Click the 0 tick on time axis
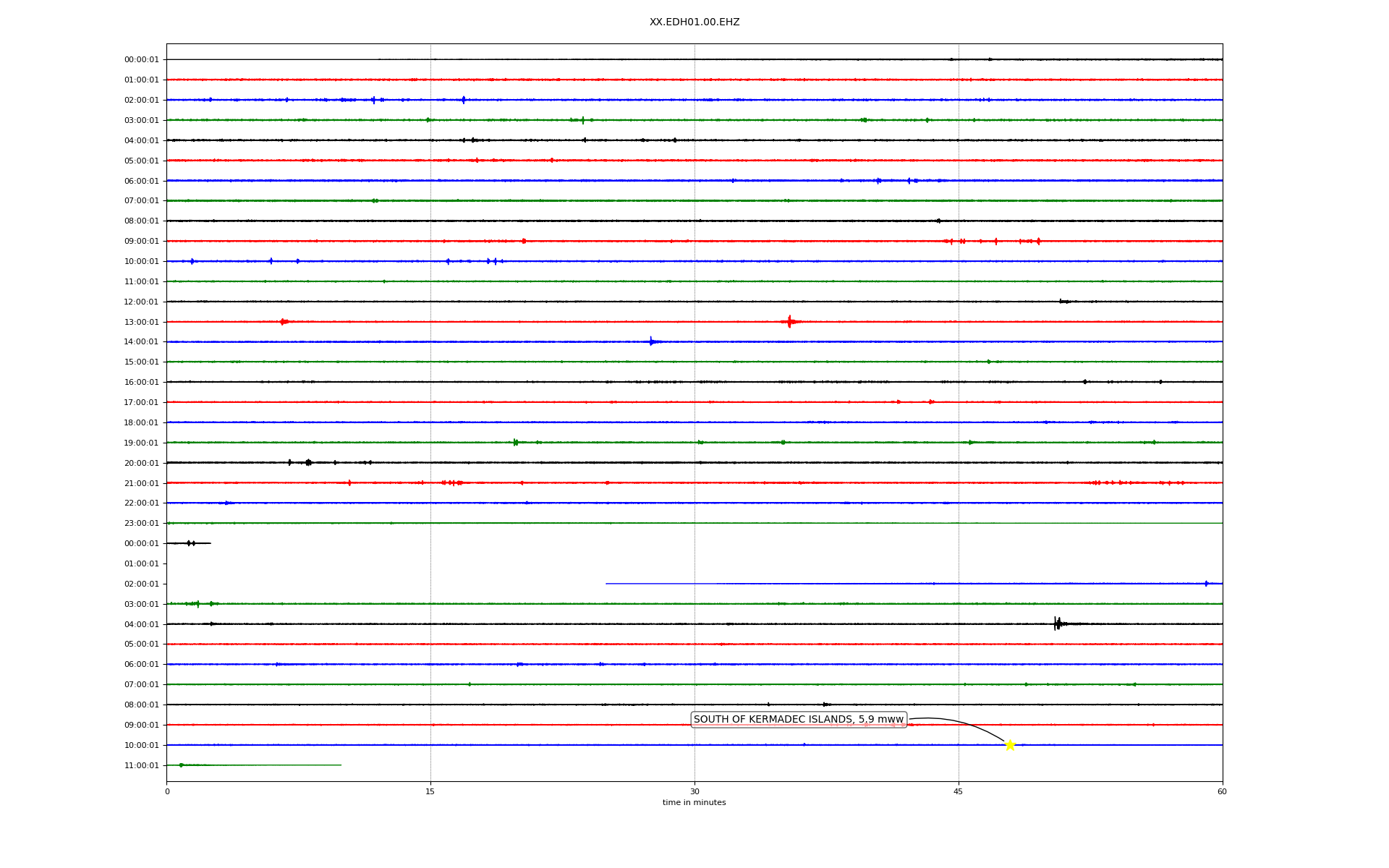Screen dimensions: 1389x868 click(167, 791)
